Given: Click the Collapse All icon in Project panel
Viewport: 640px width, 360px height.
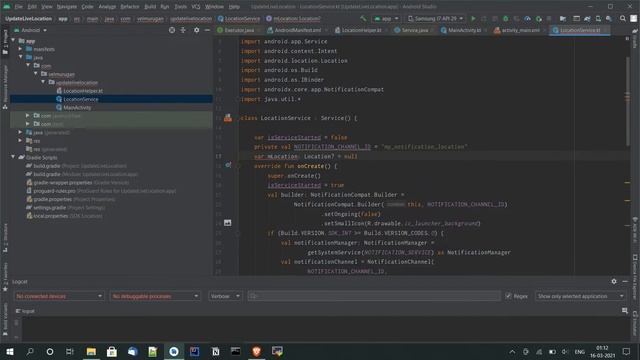Looking at the screenshot, I should [x=183, y=30].
